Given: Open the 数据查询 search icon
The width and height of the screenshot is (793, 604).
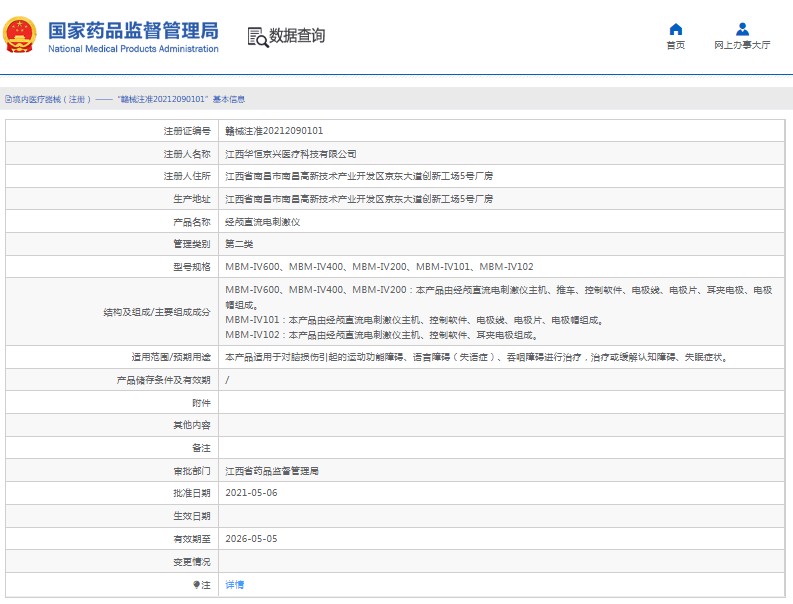Looking at the screenshot, I should point(257,37).
